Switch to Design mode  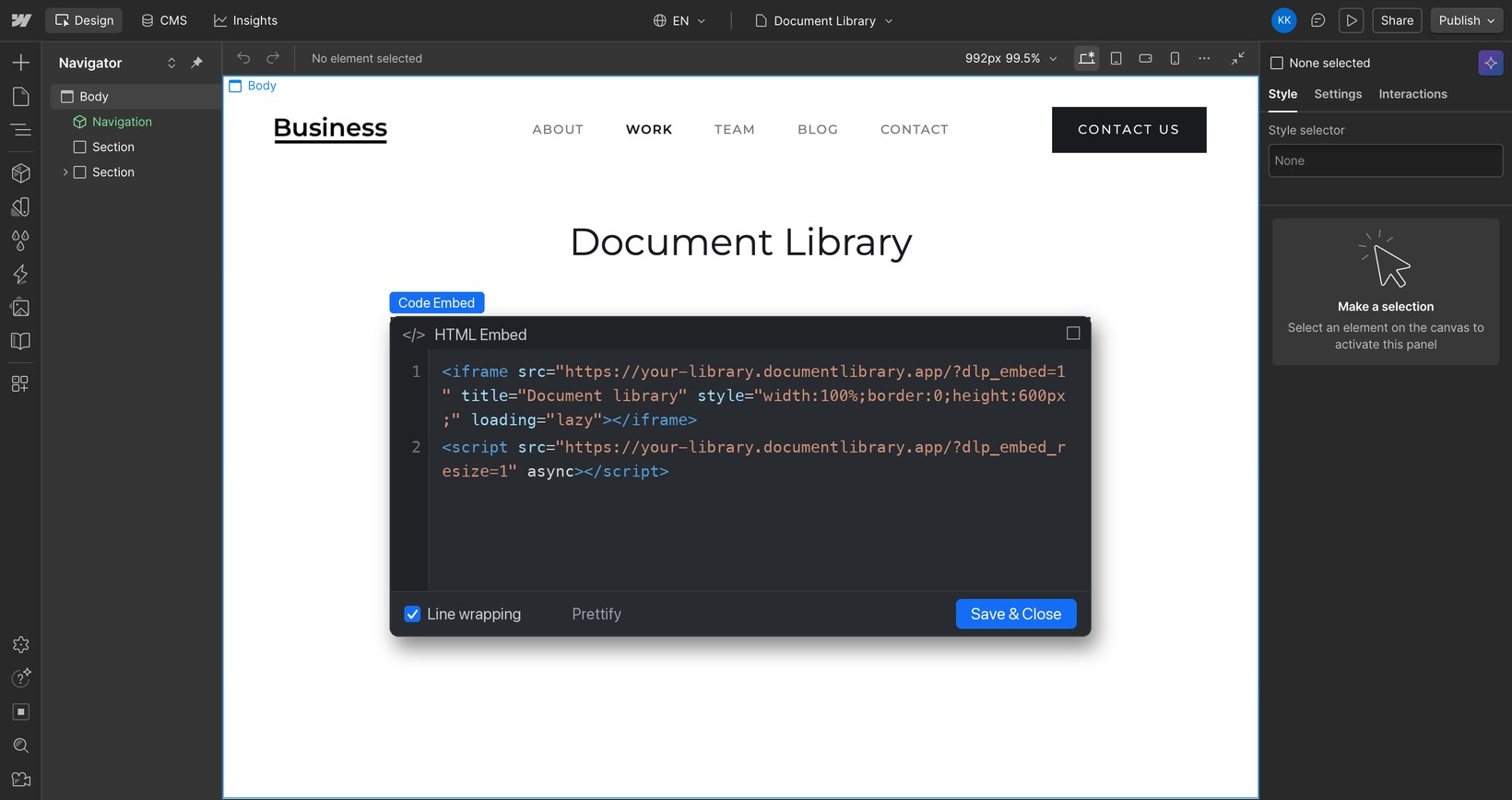tap(84, 20)
